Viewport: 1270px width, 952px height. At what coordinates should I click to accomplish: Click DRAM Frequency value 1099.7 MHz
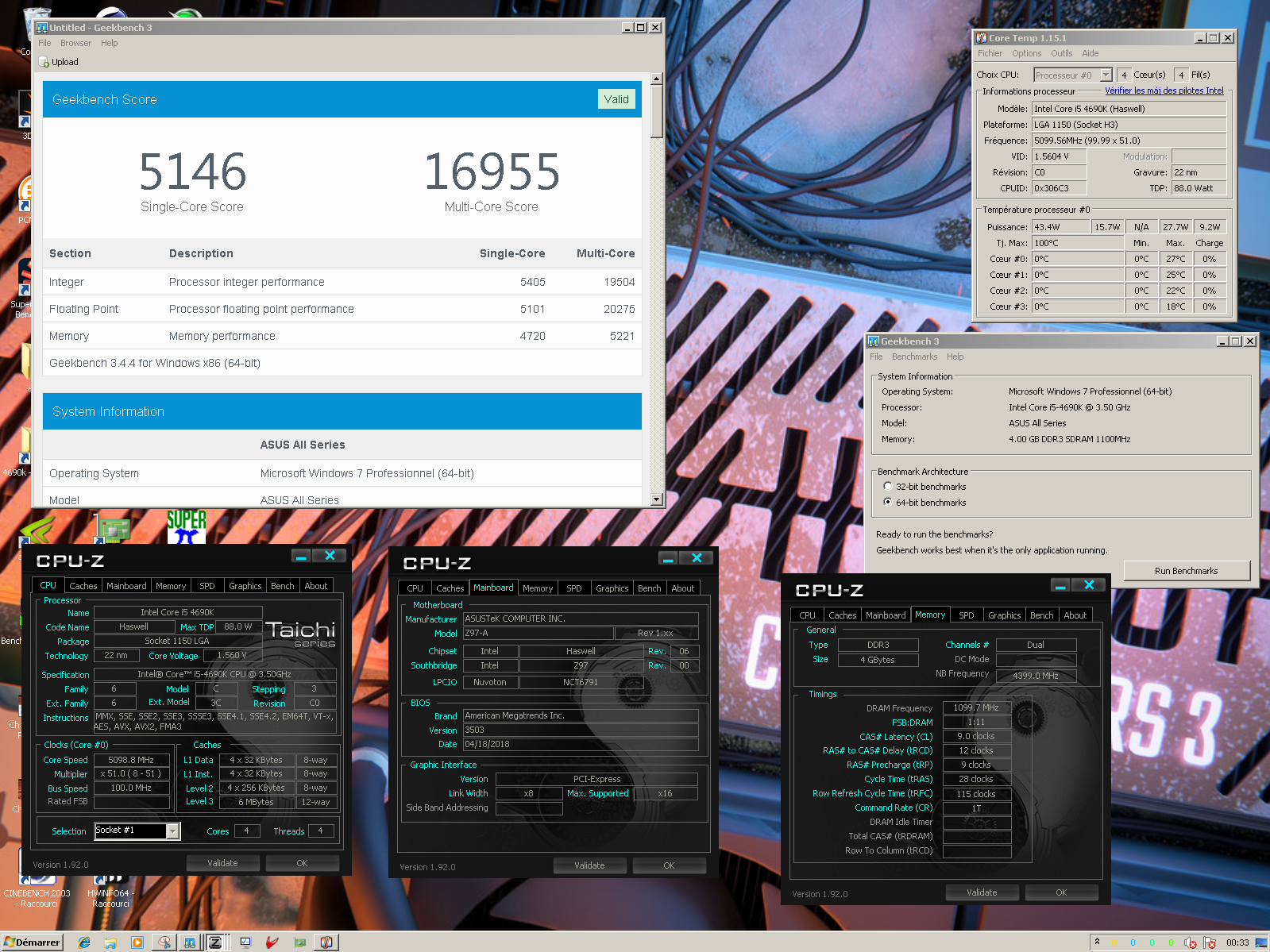[976, 707]
